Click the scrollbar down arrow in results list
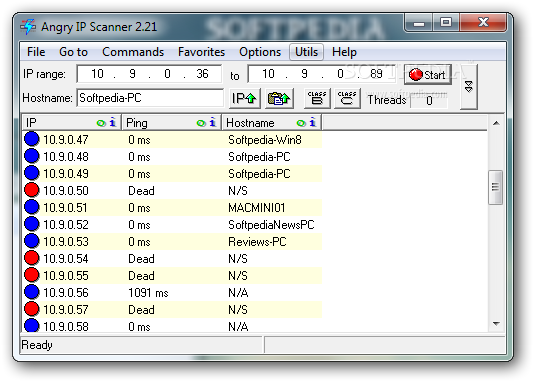Viewport: 534px width, 382px height. pyautogui.click(x=496, y=324)
